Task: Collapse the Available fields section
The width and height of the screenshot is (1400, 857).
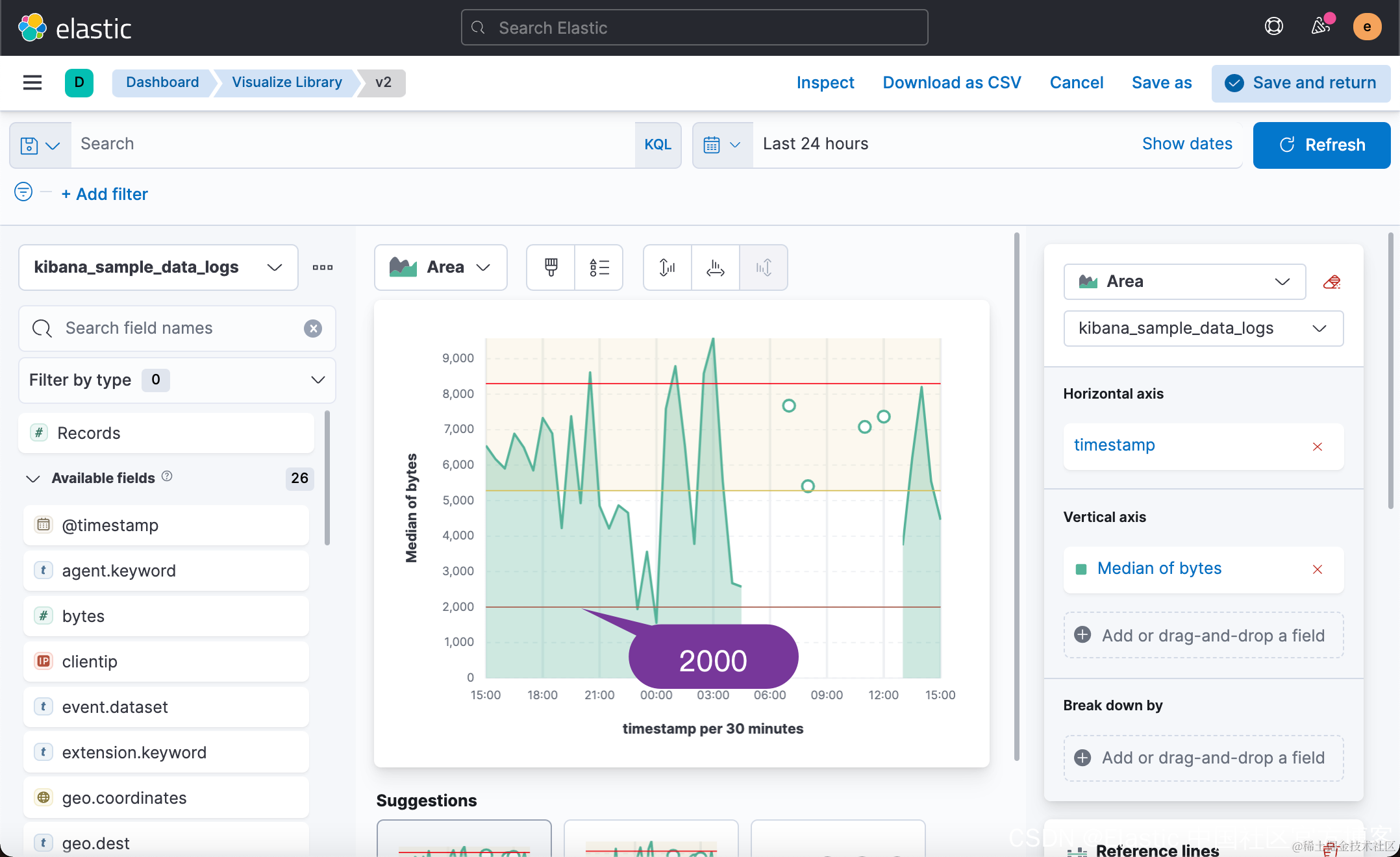Action: click(33, 478)
